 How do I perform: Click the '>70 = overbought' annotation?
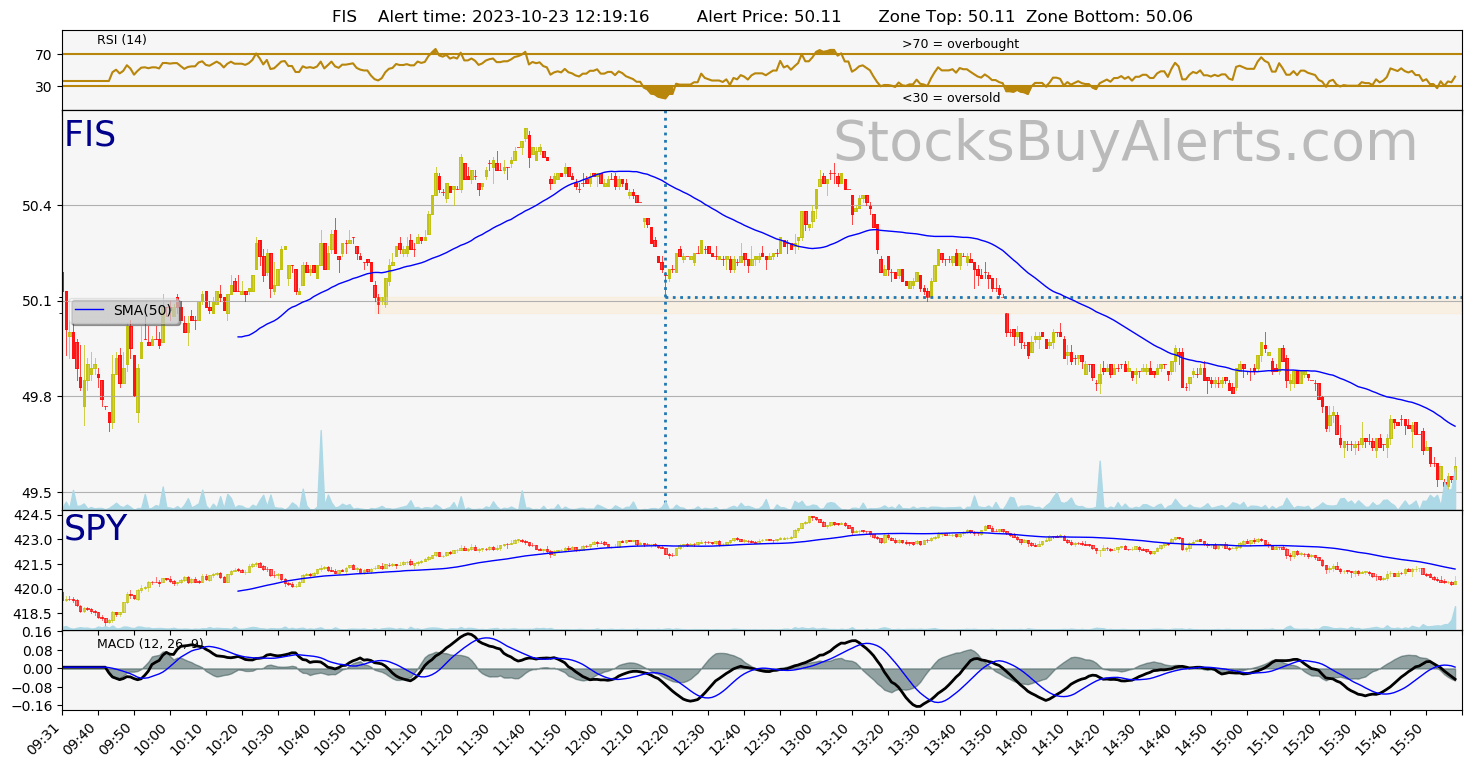(960, 44)
